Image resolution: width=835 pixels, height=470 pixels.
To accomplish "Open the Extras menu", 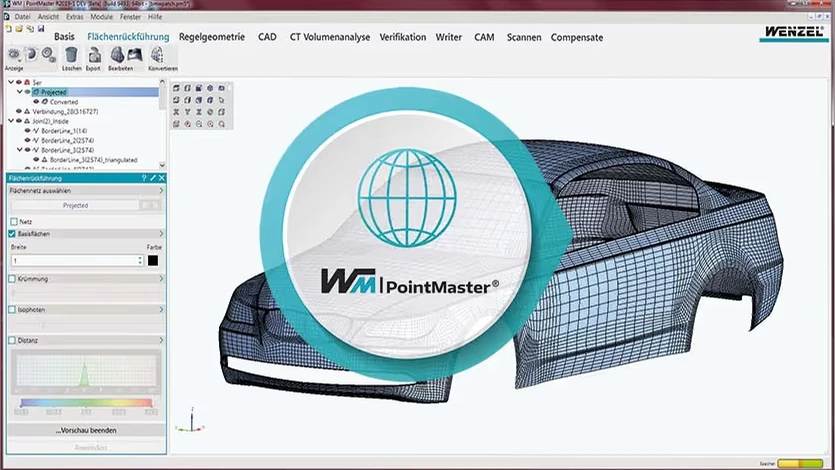I will tap(75, 17).
